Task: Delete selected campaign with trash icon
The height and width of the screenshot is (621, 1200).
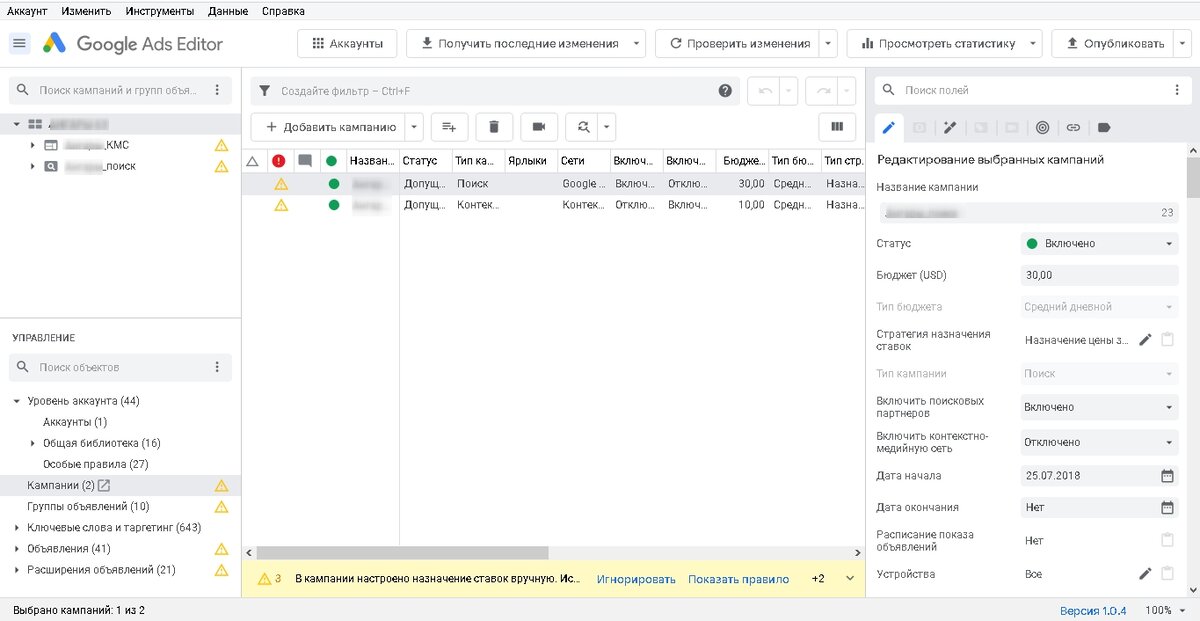Action: click(x=494, y=127)
